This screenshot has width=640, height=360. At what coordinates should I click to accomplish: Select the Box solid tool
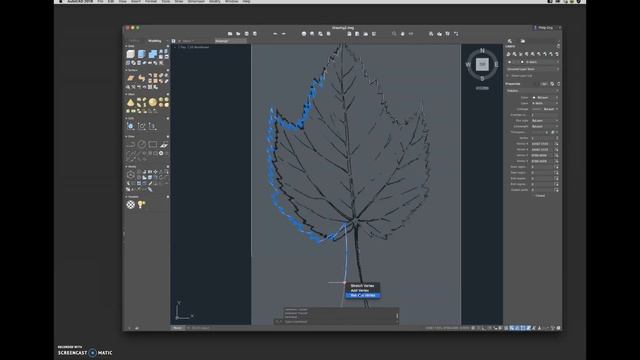click(131, 54)
